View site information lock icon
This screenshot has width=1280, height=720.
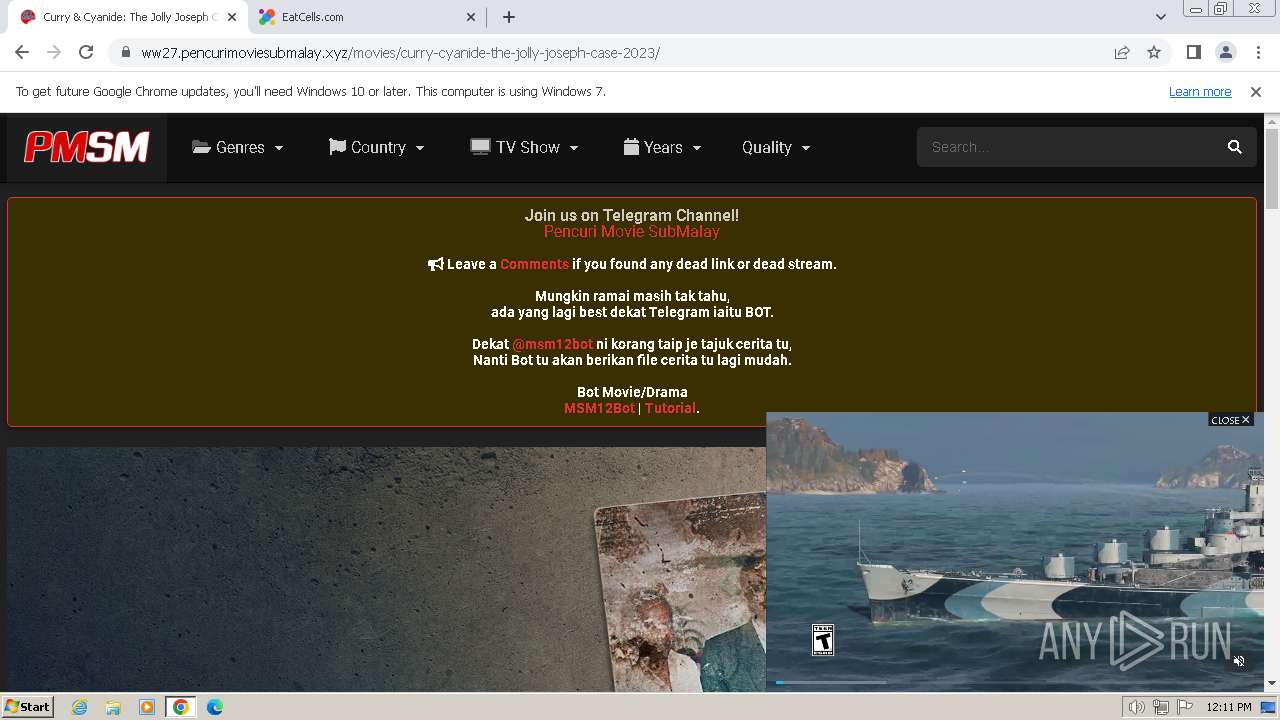(x=125, y=52)
